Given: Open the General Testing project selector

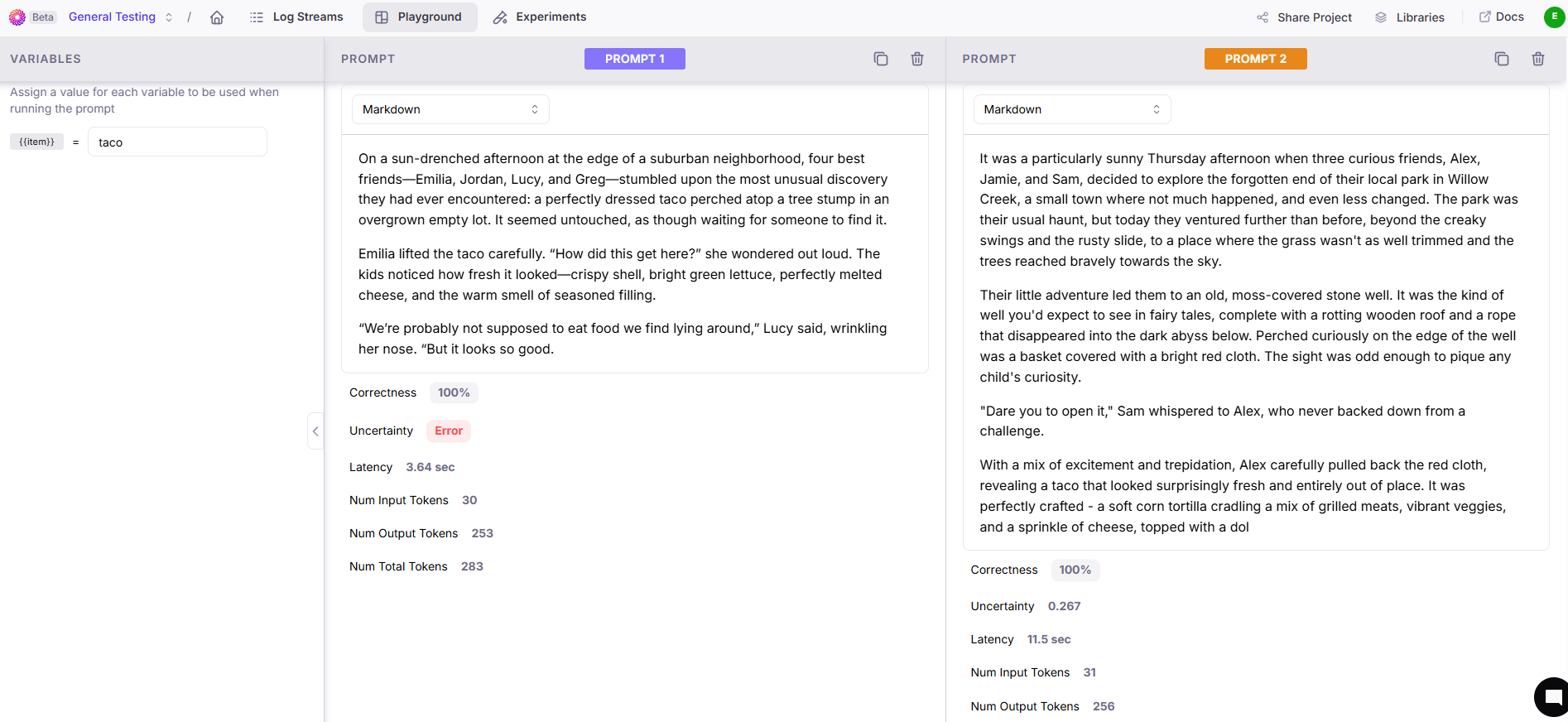Looking at the screenshot, I should point(121,17).
